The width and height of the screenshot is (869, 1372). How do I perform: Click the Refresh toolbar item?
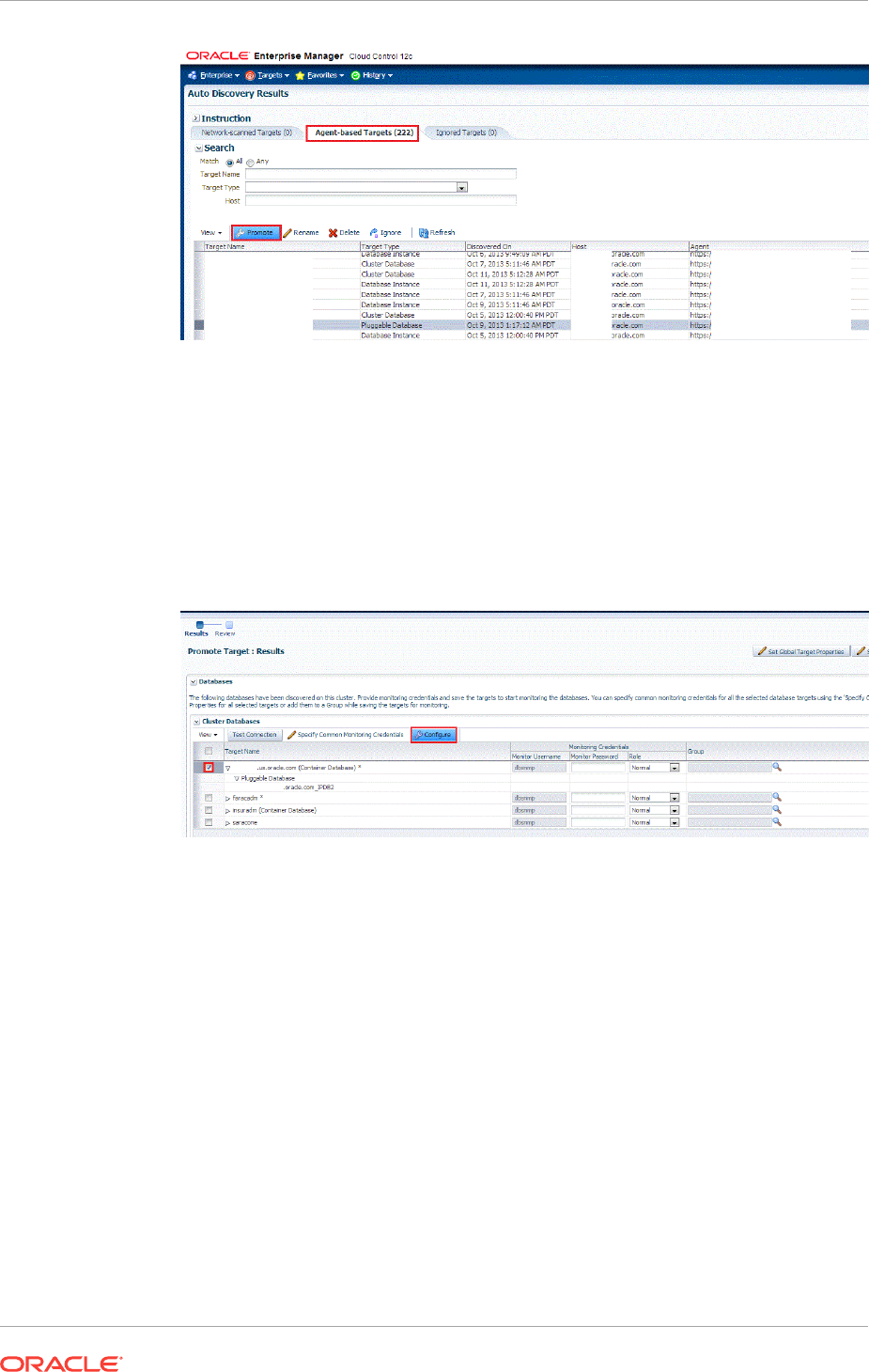tap(437, 232)
